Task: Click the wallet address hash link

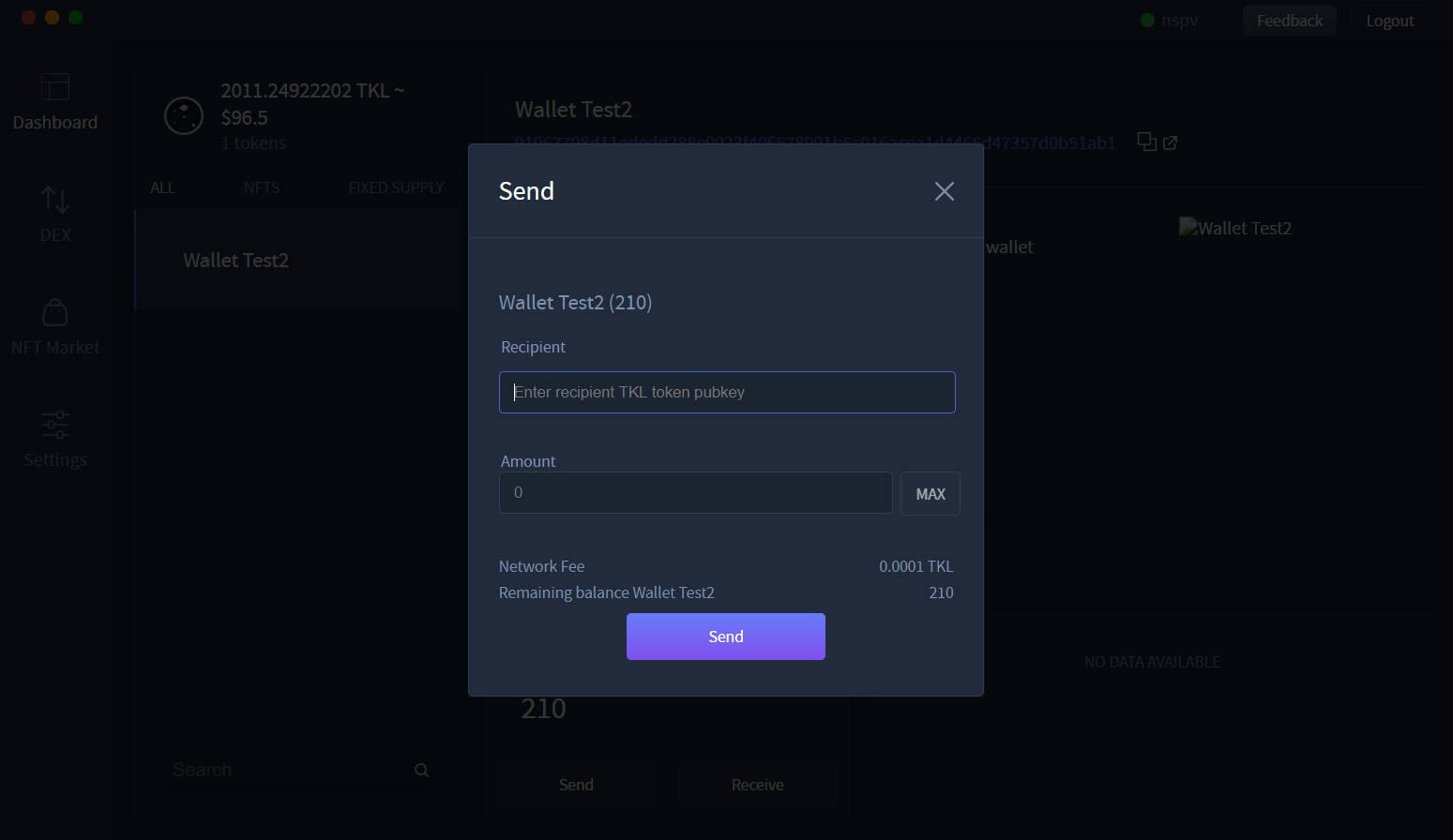Action: pos(815,142)
